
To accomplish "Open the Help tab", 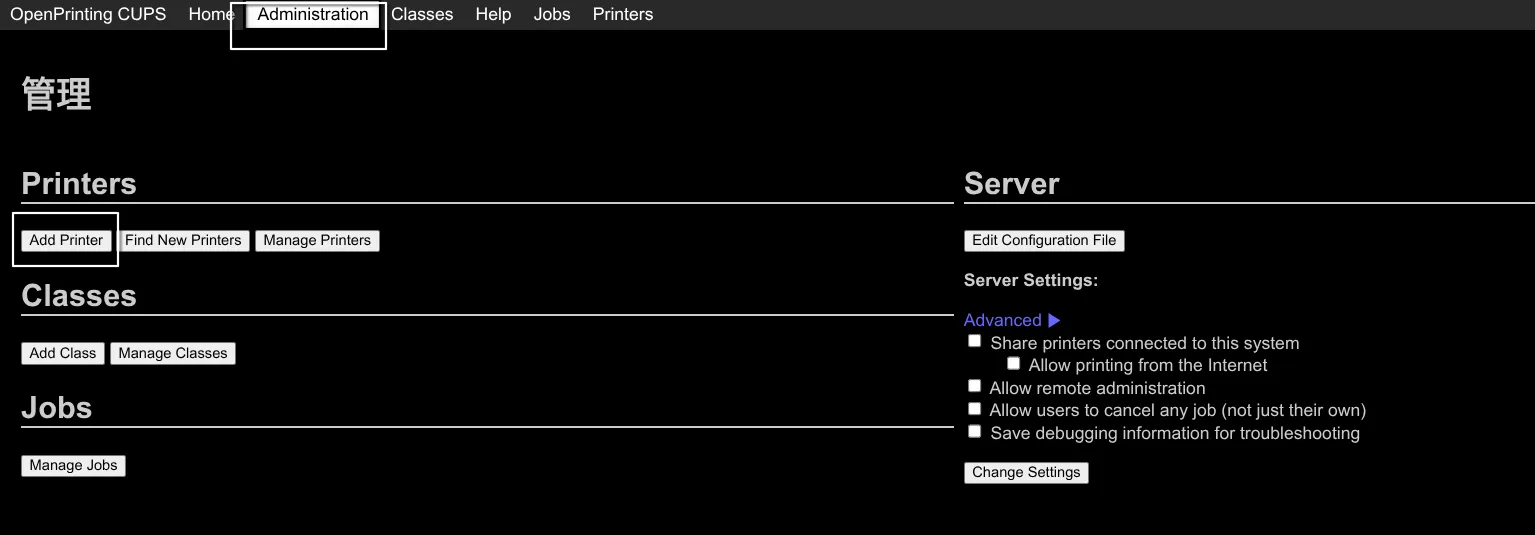I will click(x=493, y=14).
